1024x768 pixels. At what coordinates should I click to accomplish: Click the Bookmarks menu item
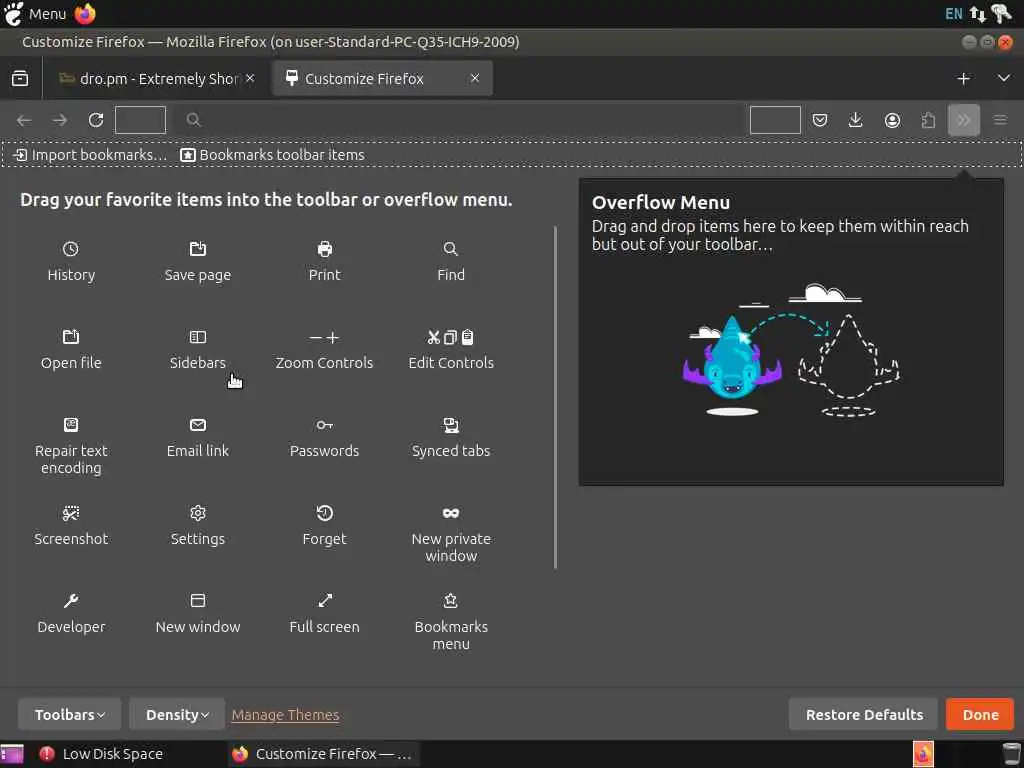451,621
